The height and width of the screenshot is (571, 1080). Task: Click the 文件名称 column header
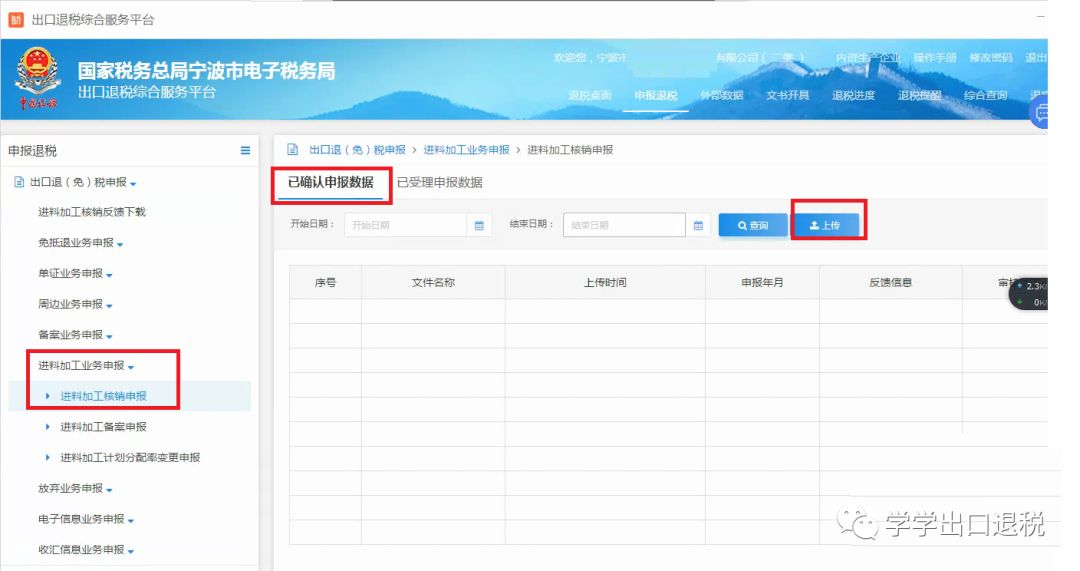coord(433,282)
